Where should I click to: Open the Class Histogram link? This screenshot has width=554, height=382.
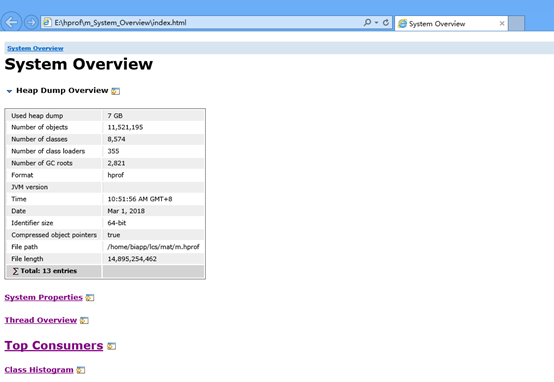coord(39,370)
